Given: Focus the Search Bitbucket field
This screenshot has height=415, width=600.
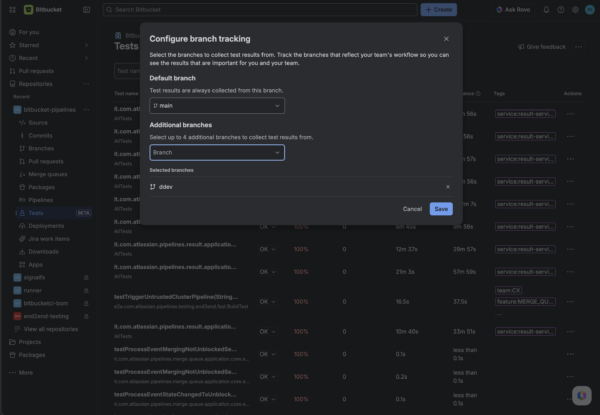Looking at the screenshot, I should 260,10.
